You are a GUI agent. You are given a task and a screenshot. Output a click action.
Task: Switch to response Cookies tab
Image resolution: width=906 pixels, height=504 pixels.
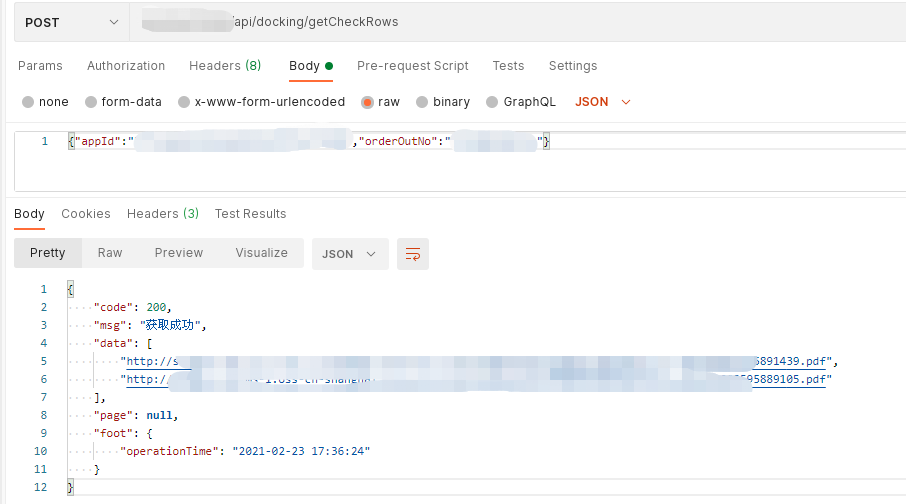pos(86,214)
